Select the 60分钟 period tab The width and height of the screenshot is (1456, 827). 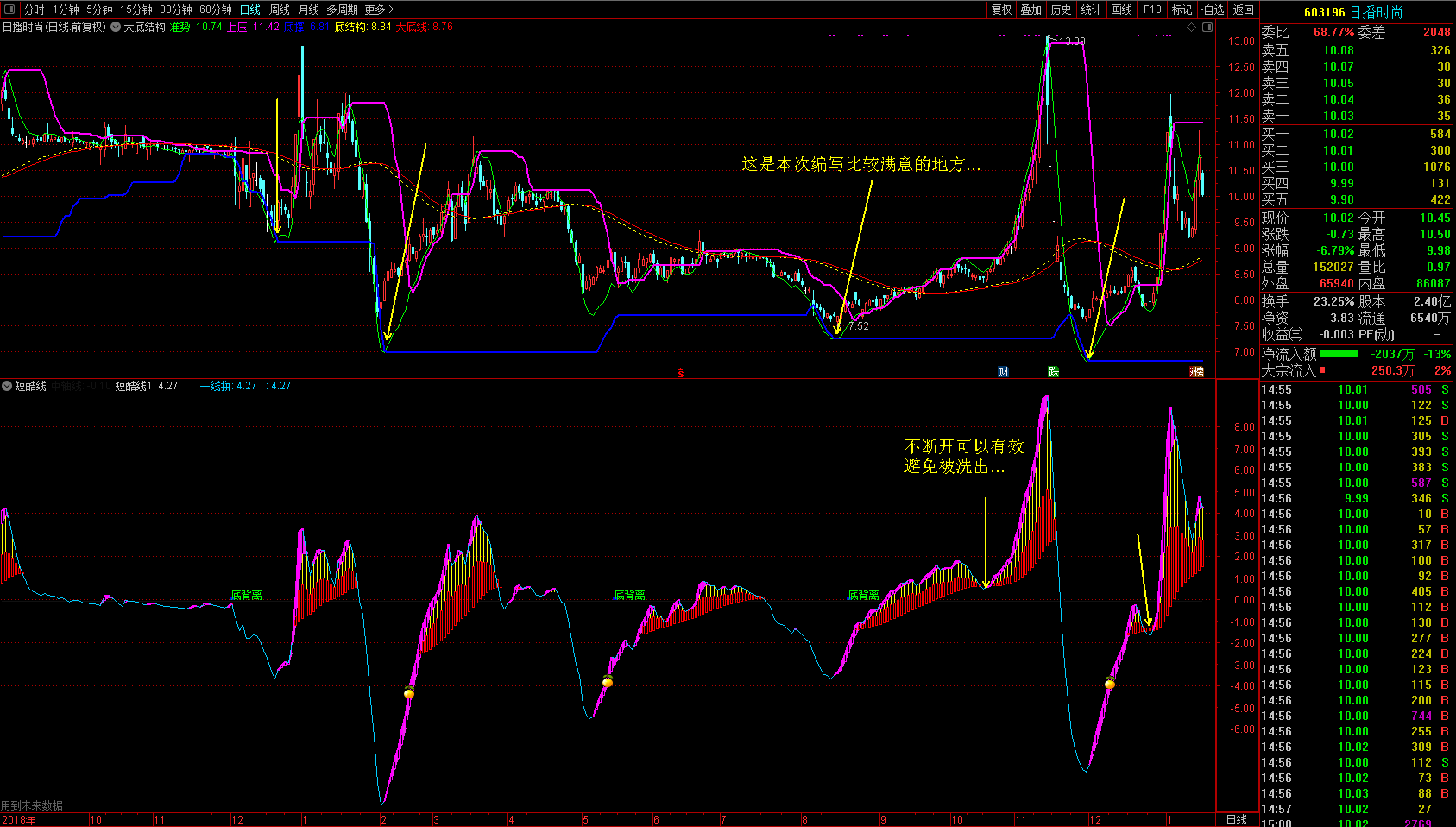[216, 9]
